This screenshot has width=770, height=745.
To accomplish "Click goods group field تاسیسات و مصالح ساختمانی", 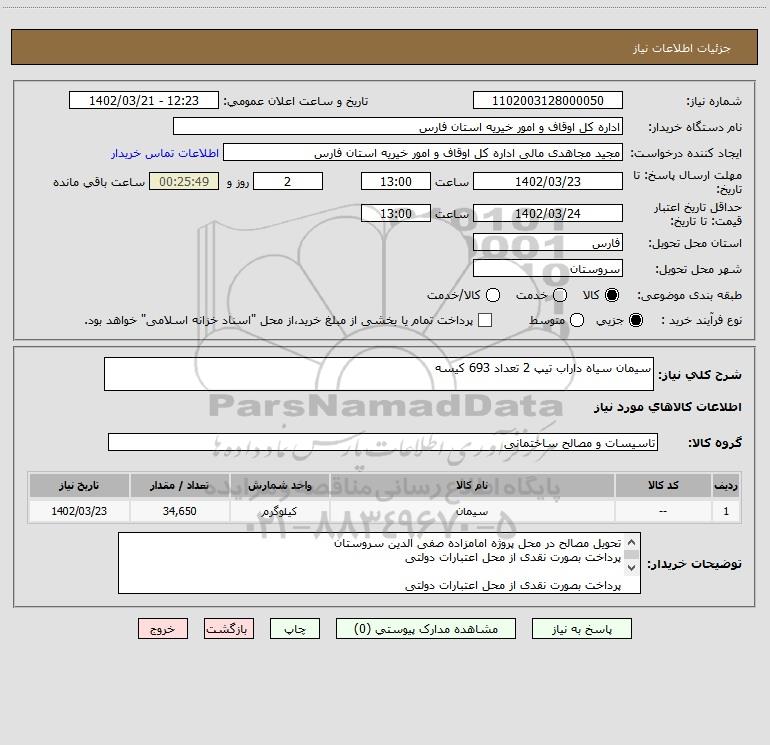I will coord(383,442).
